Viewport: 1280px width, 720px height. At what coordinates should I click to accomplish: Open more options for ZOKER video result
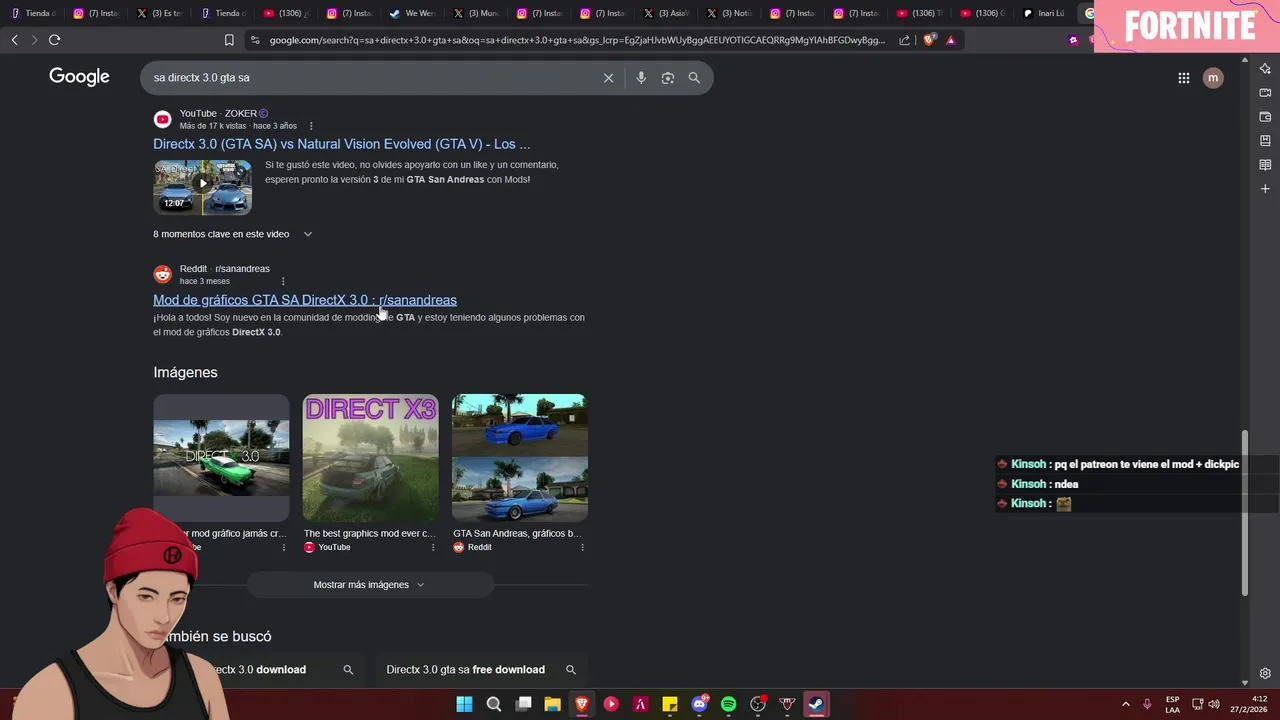point(311,126)
